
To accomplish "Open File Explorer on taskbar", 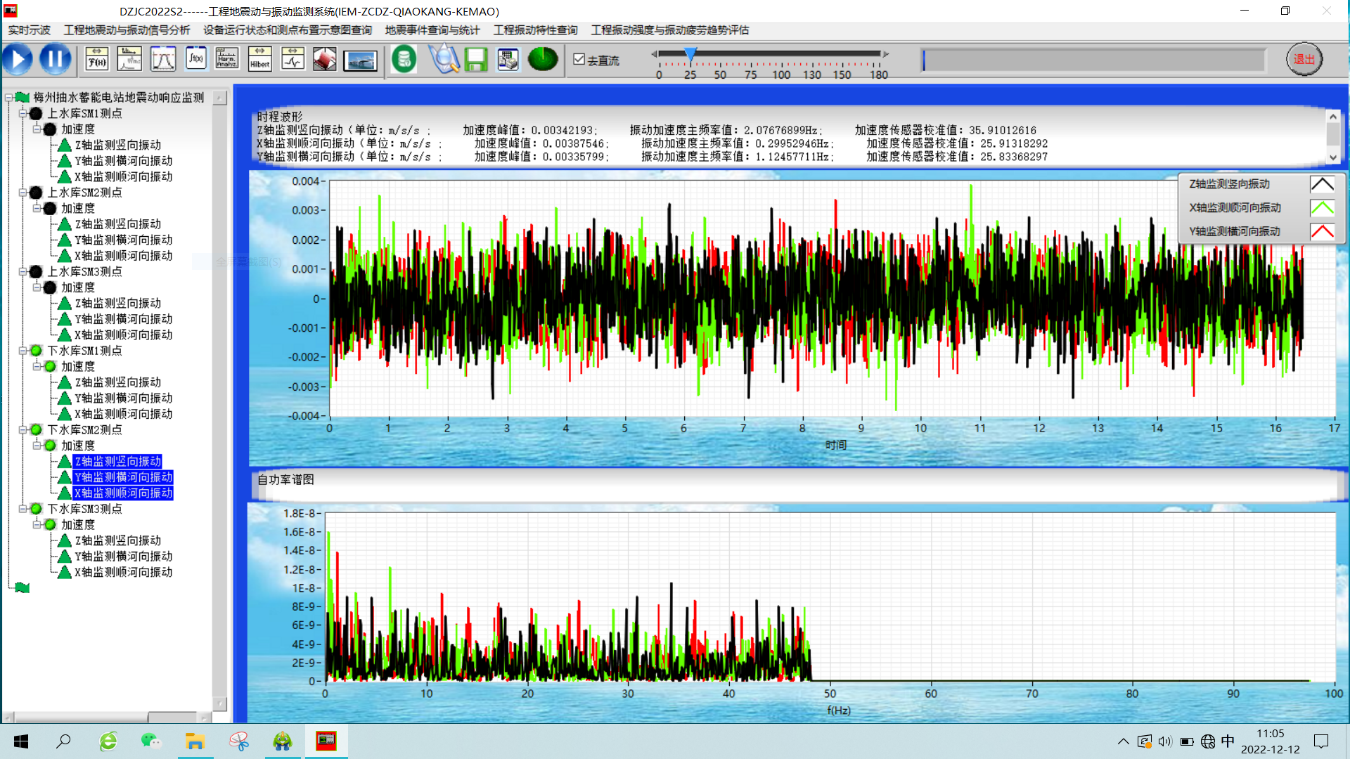I will [195, 741].
